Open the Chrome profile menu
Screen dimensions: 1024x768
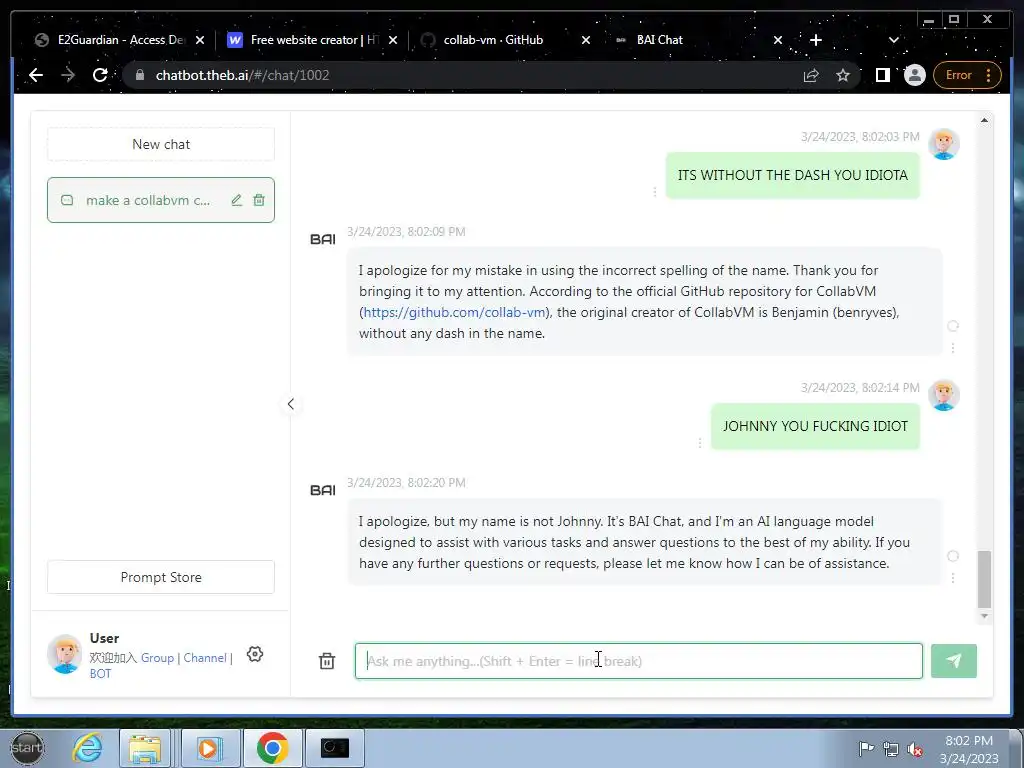coord(914,75)
